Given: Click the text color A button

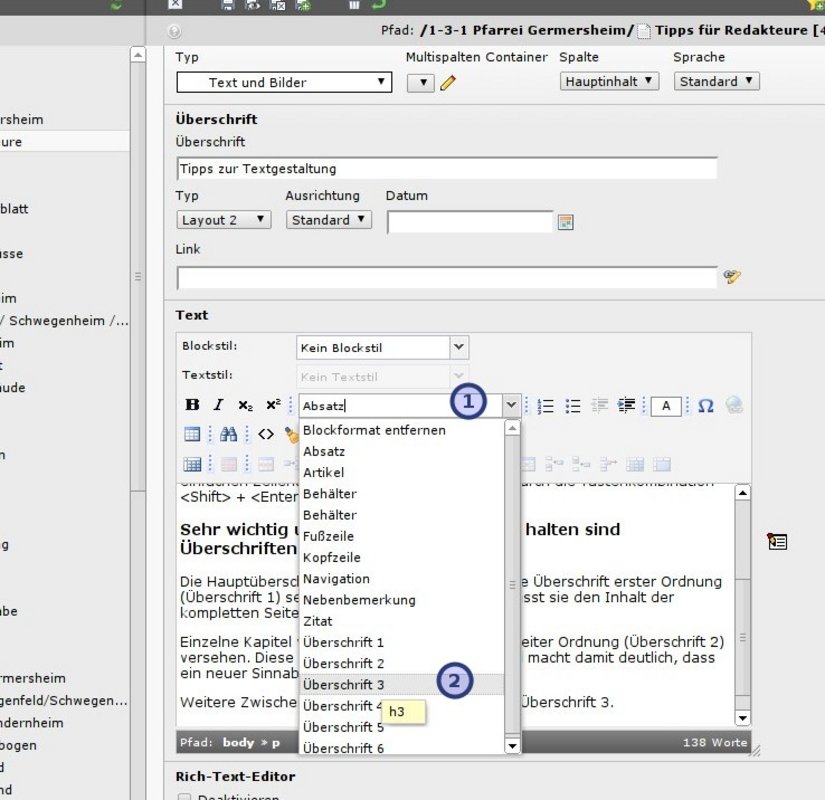Looking at the screenshot, I should [666, 405].
